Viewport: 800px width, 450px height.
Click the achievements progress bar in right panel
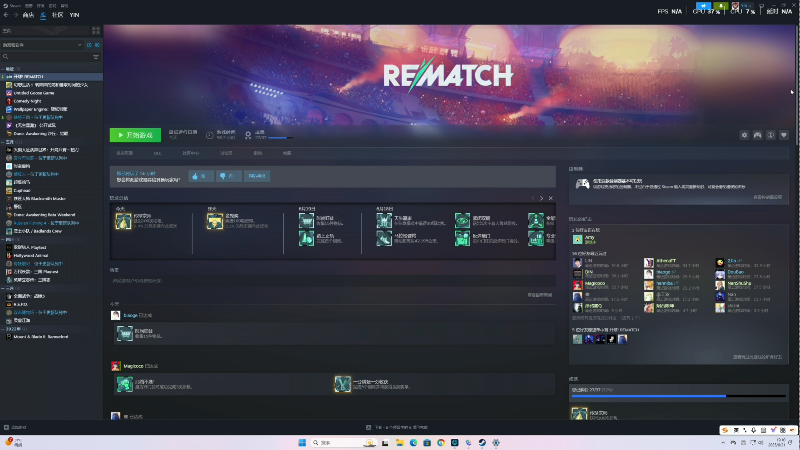(679, 396)
